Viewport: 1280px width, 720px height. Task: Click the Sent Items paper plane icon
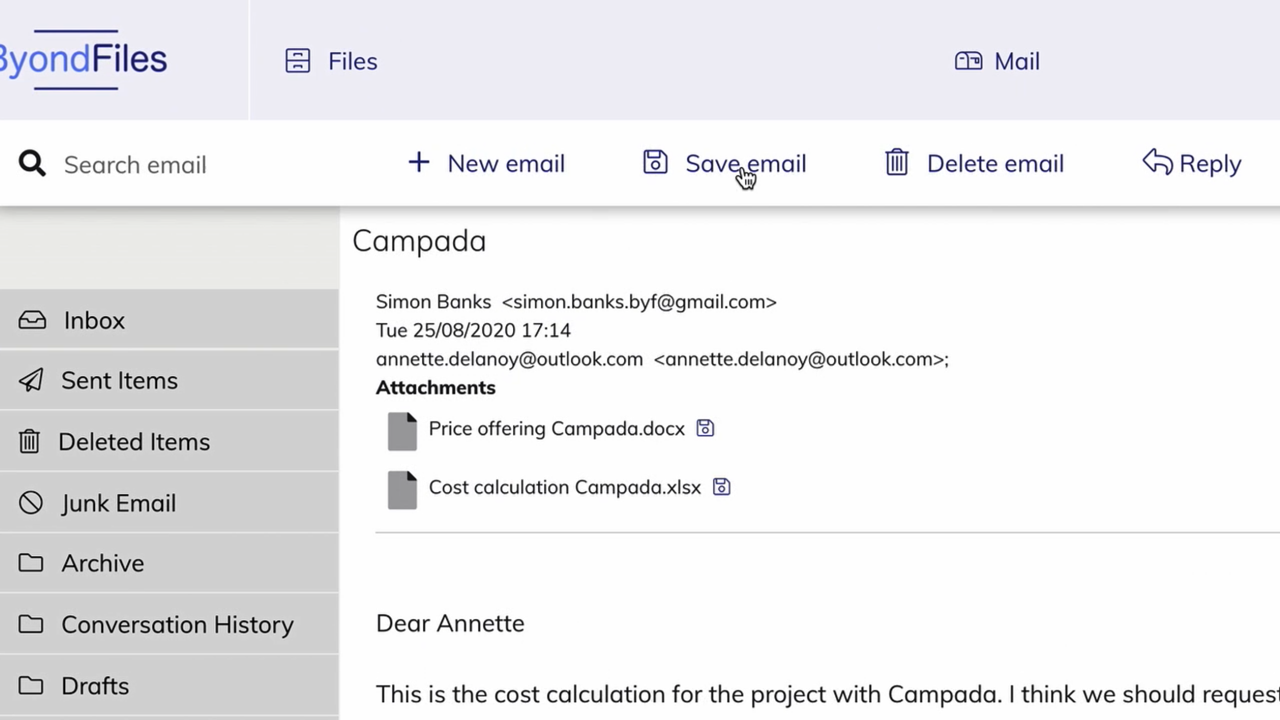(x=31, y=380)
